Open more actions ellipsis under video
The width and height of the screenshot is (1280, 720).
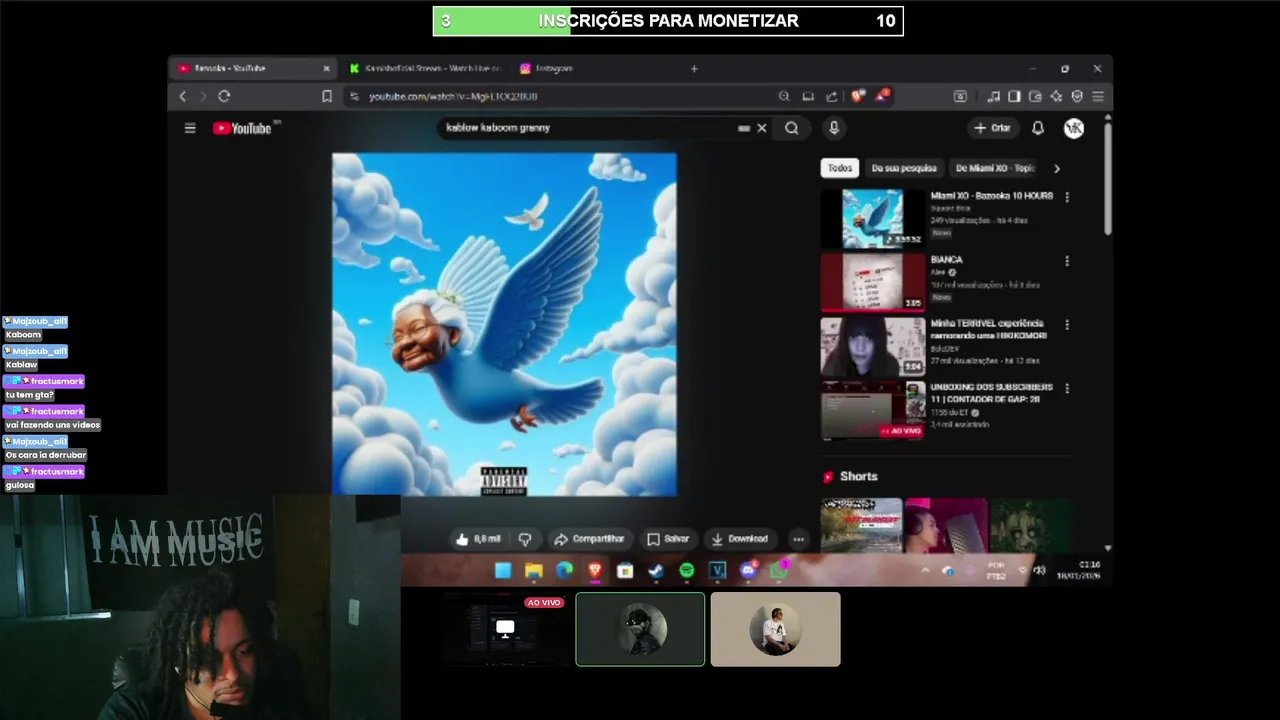click(798, 539)
